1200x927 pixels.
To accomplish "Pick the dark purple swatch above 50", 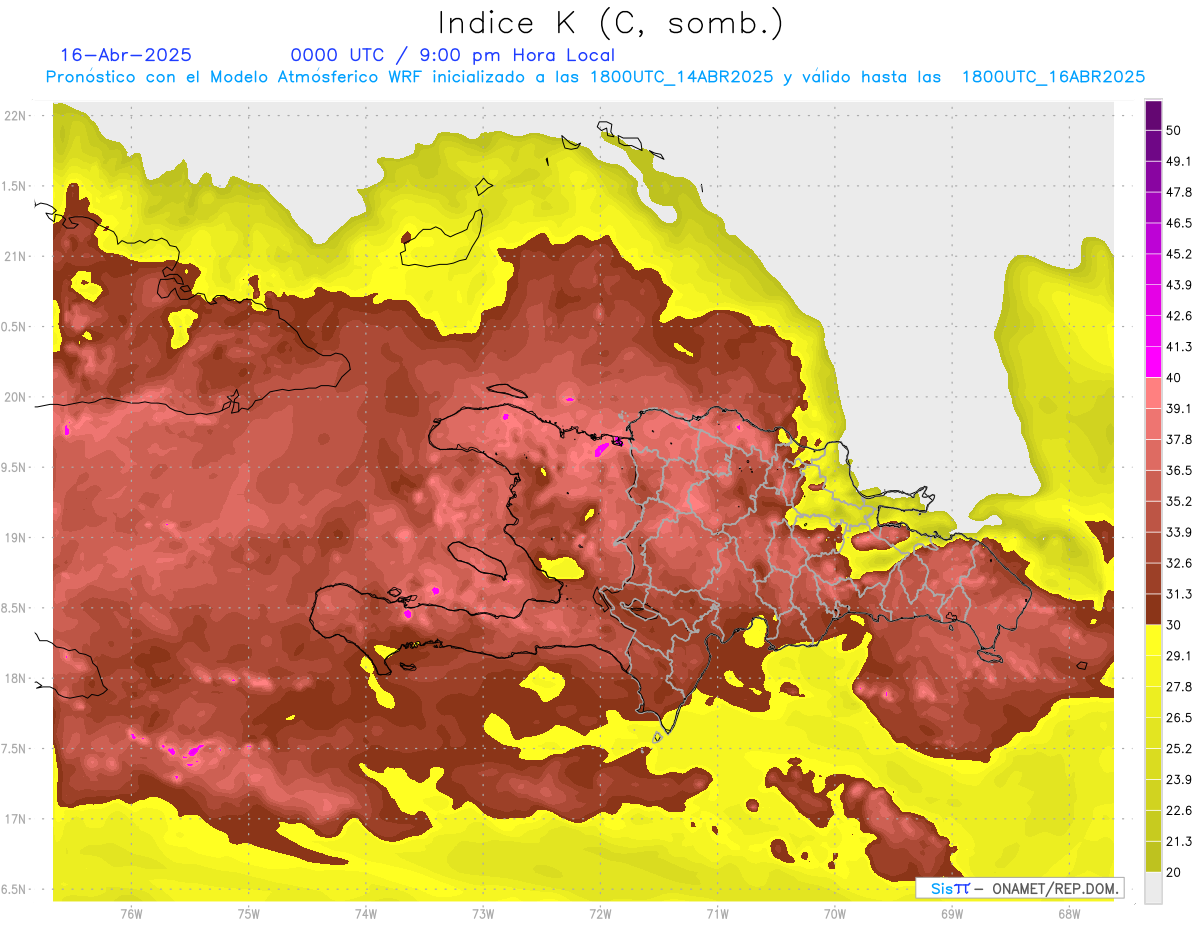I will (x=1153, y=116).
